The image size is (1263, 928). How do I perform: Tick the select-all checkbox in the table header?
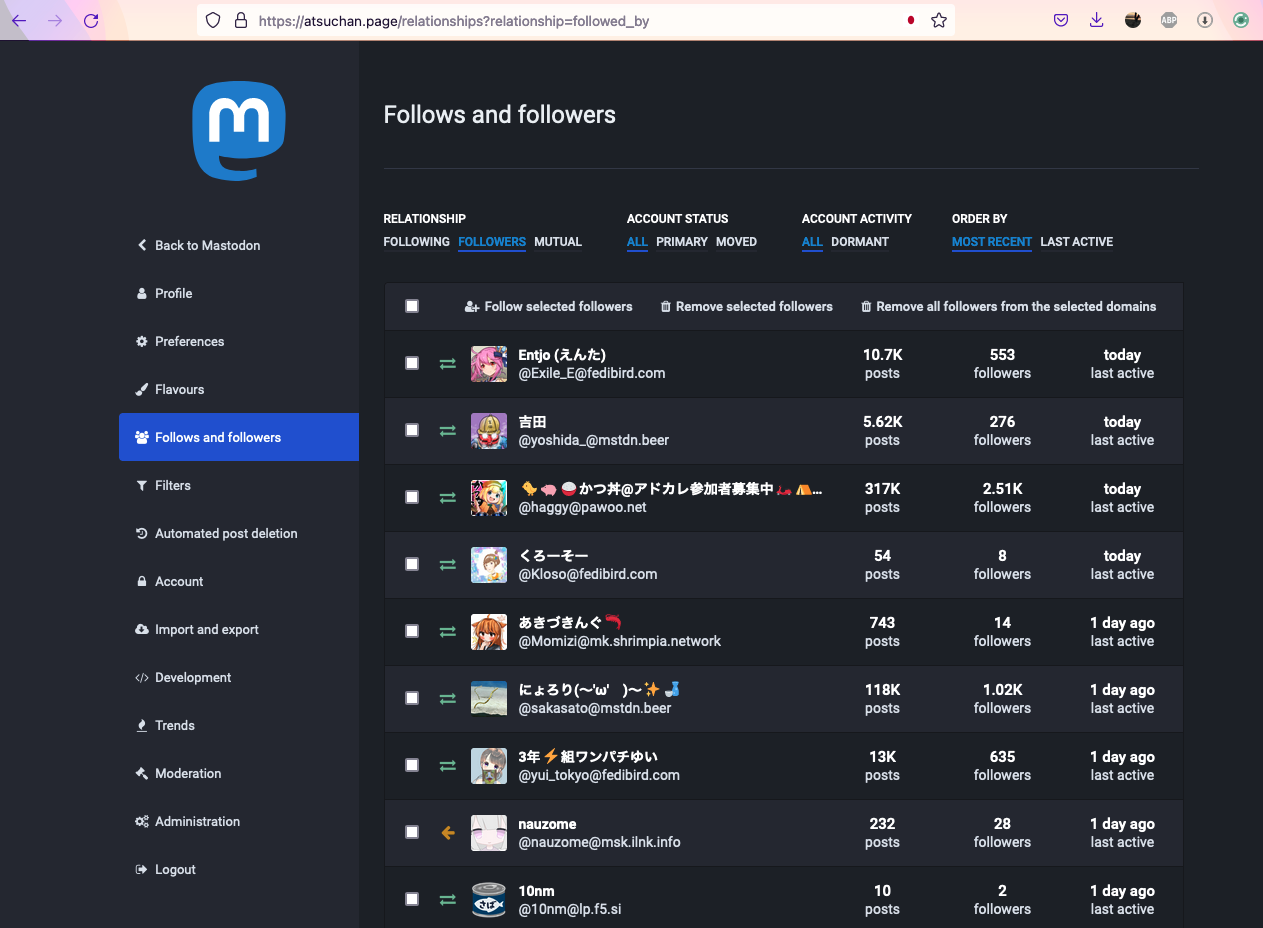point(412,306)
